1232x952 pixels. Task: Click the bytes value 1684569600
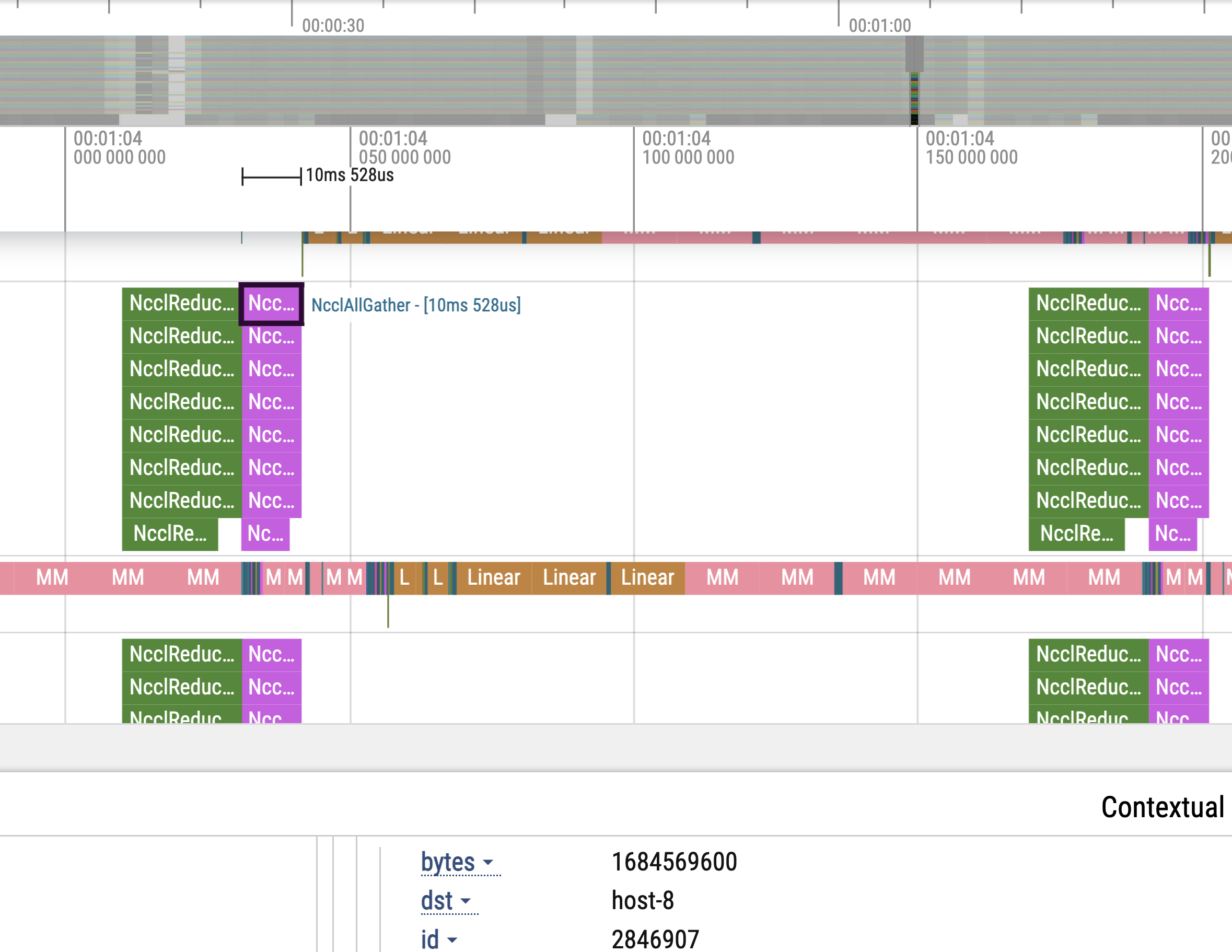pos(674,862)
